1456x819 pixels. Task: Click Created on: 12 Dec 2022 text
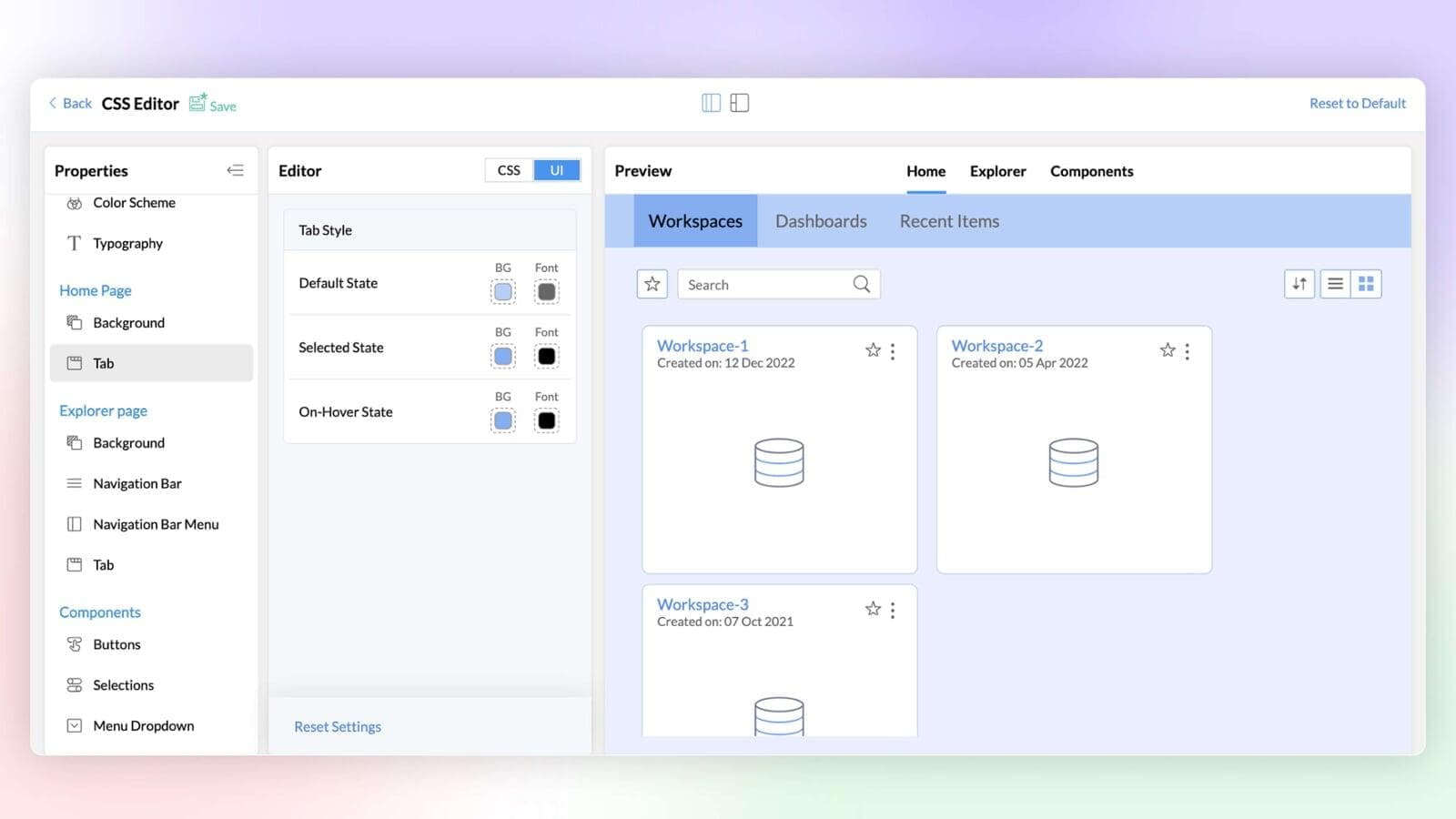click(x=726, y=363)
